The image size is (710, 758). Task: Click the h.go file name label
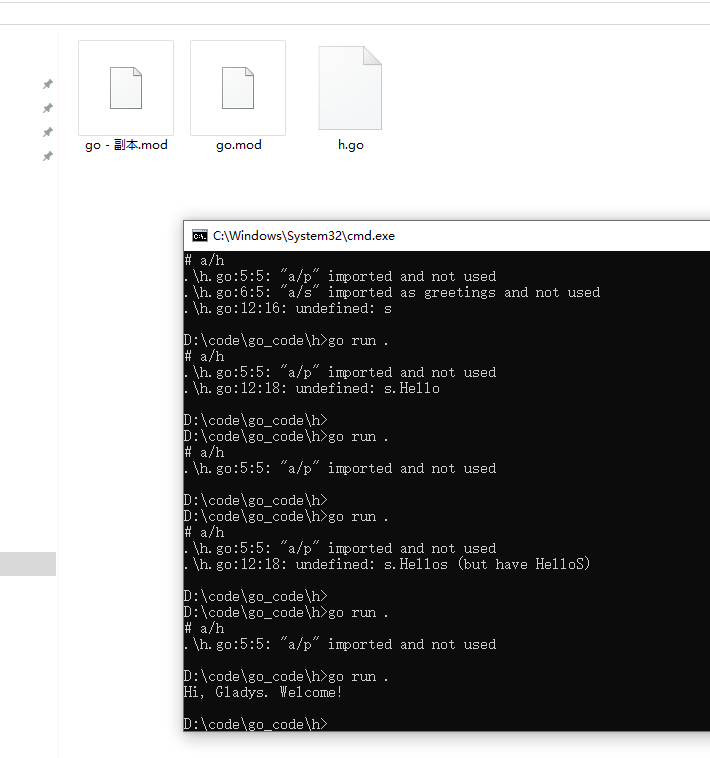pyautogui.click(x=350, y=145)
